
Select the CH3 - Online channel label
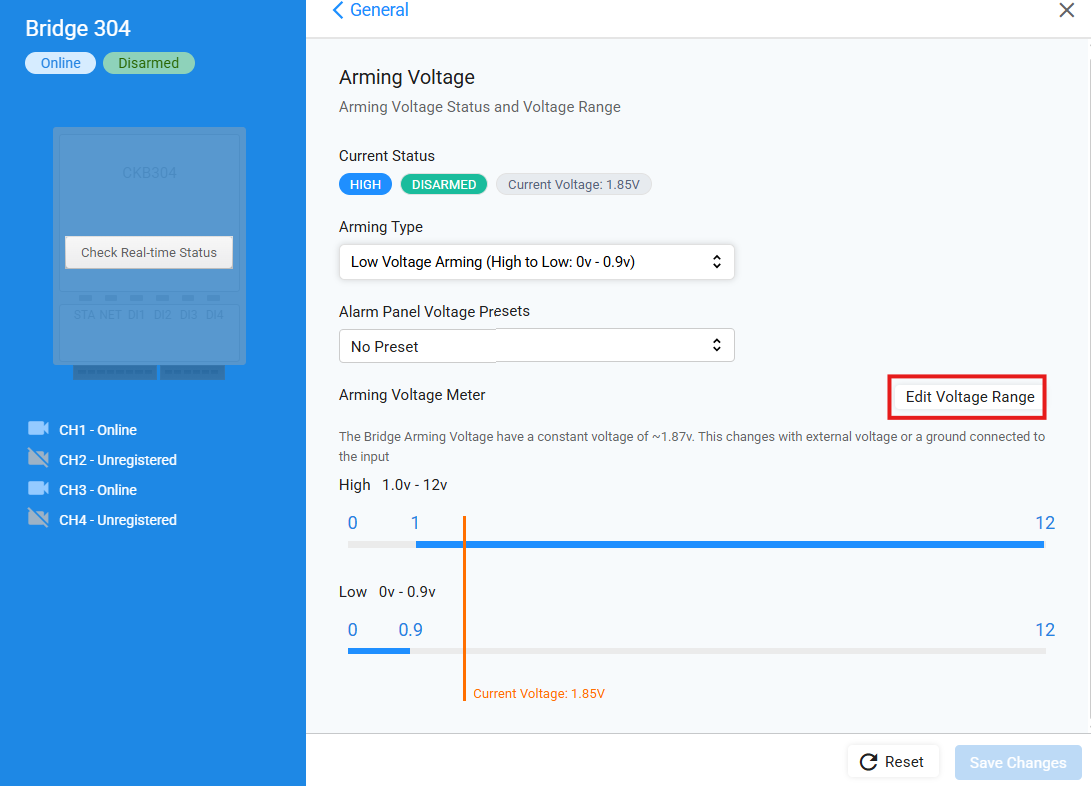98,490
